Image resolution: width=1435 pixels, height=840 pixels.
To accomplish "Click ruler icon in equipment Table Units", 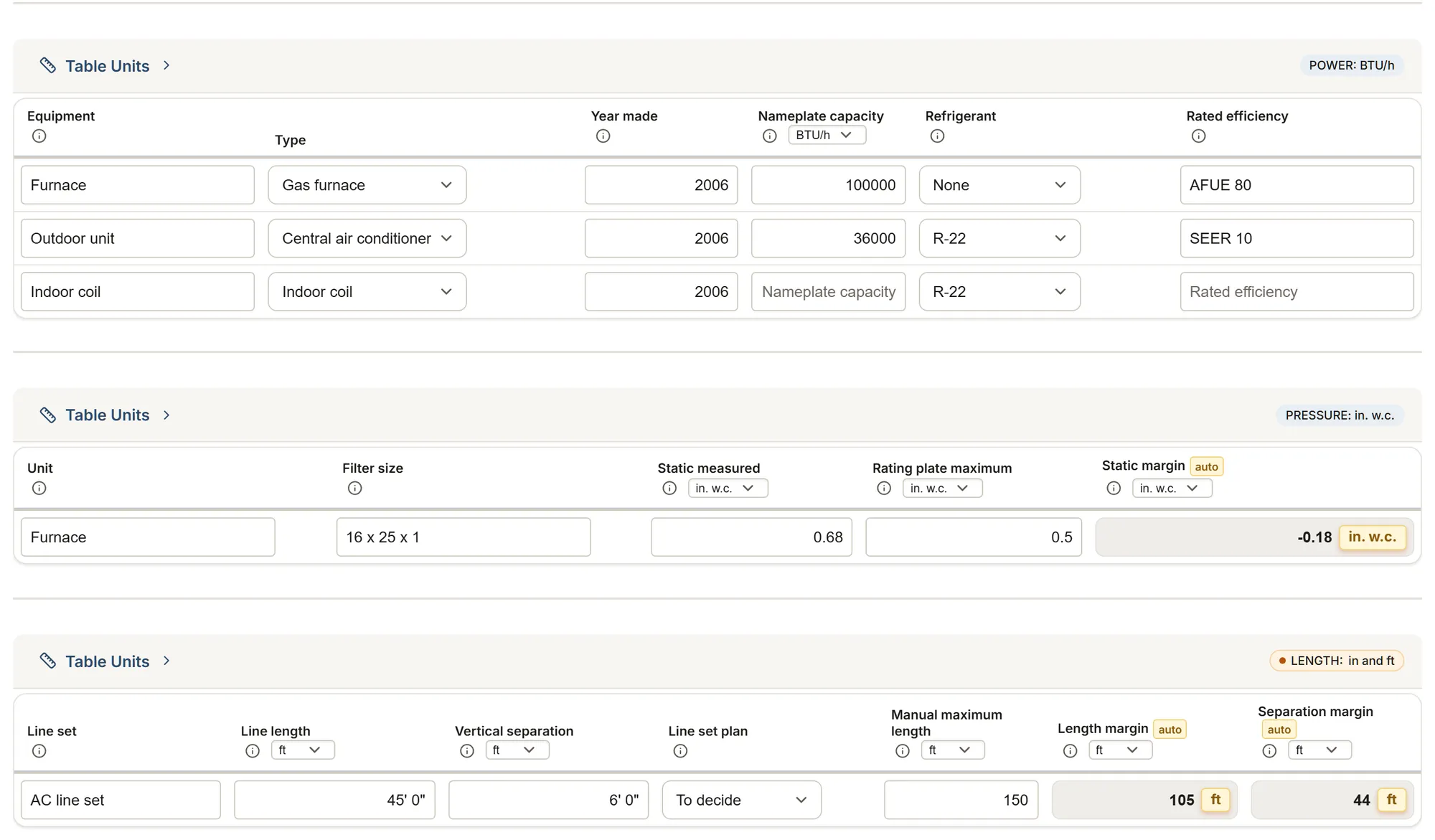I will click(48, 65).
